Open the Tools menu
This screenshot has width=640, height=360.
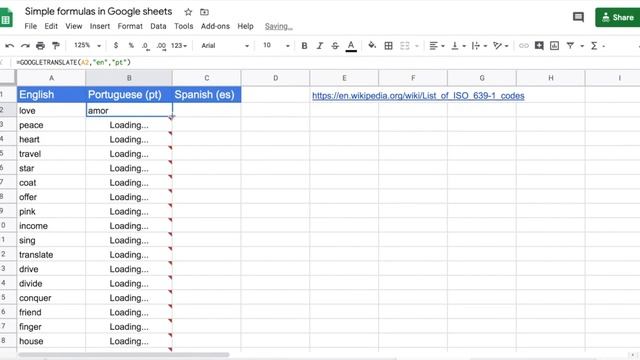(184, 26)
